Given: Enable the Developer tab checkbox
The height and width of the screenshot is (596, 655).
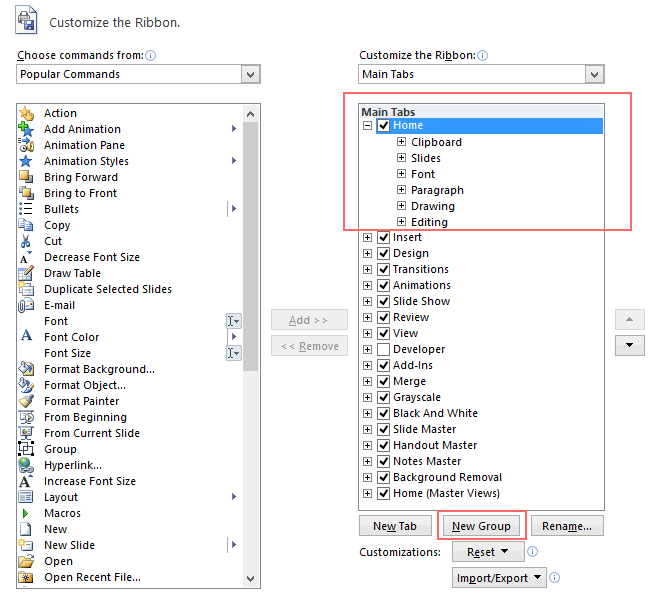Looking at the screenshot, I should click(x=384, y=349).
